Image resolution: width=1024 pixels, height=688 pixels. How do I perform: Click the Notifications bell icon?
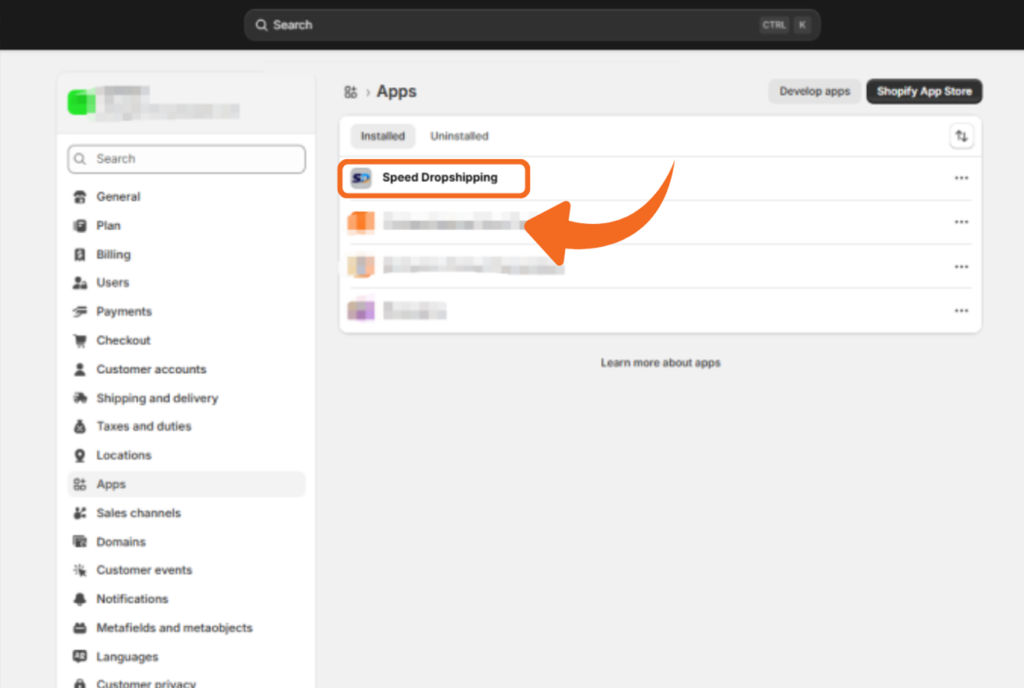pyautogui.click(x=80, y=599)
